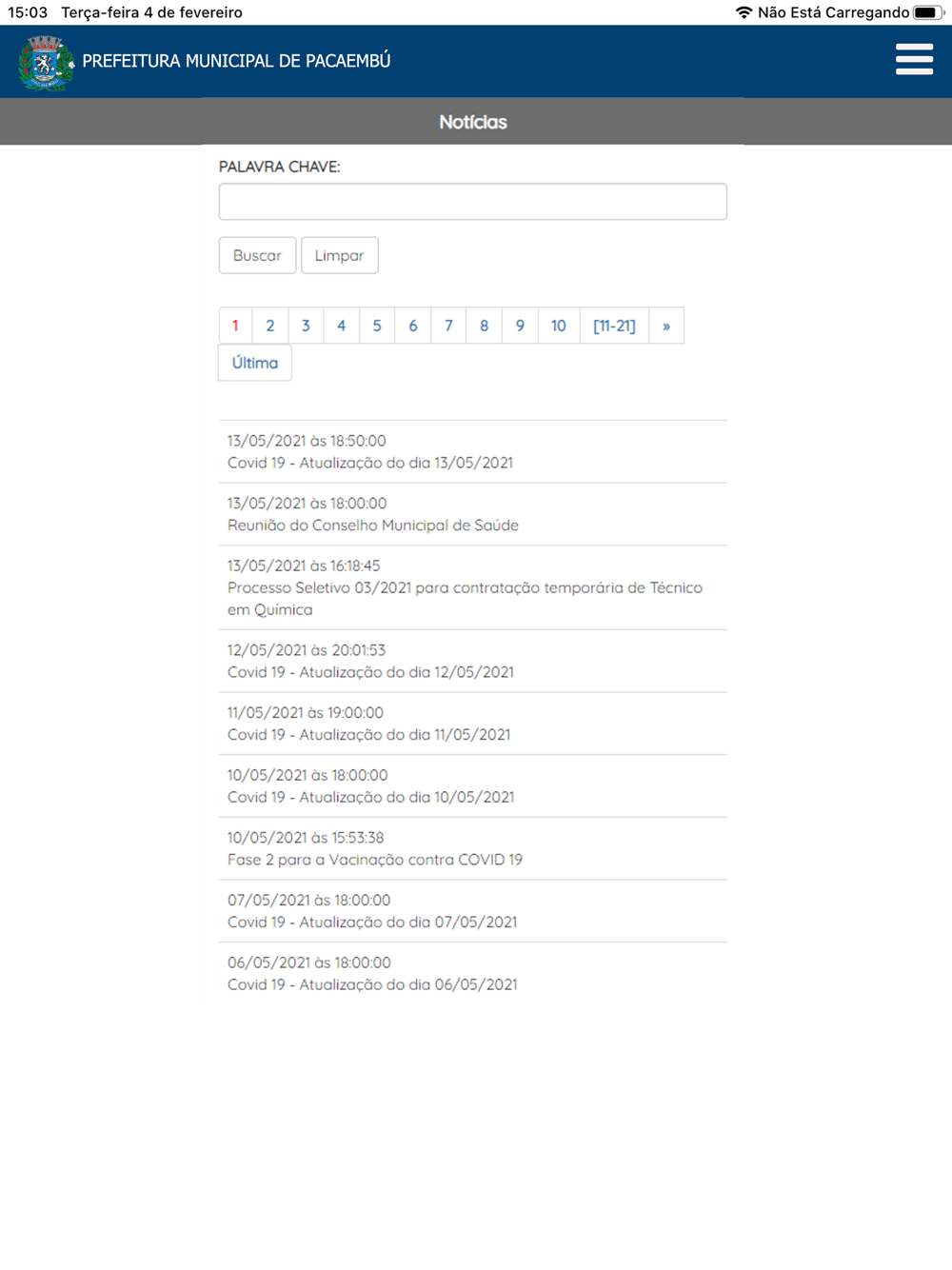Click the Buscar button
This screenshot has width=952, height=1270.
tap(257, 255)
